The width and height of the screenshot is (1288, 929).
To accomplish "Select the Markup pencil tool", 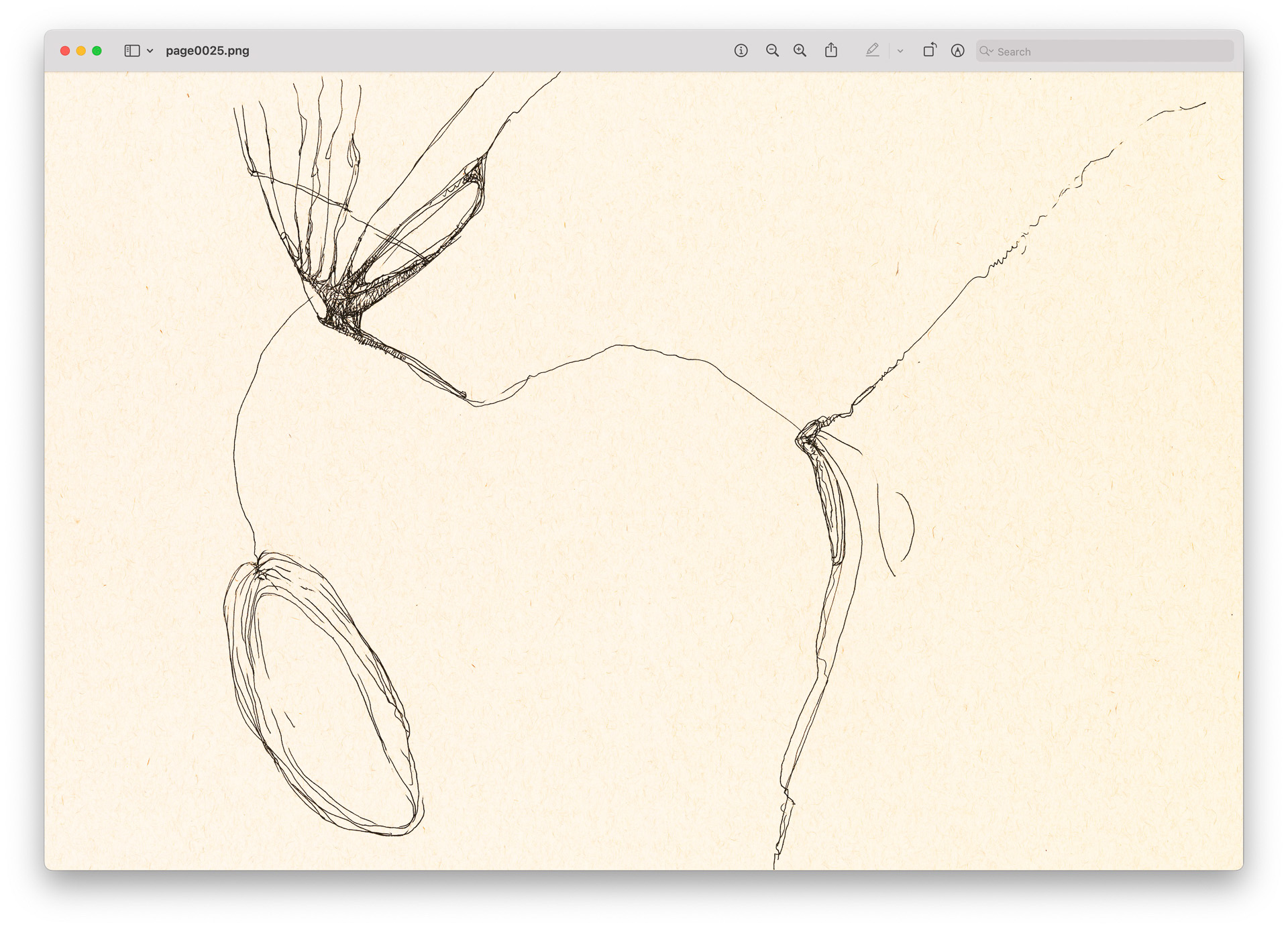I will tap(871, 50).
